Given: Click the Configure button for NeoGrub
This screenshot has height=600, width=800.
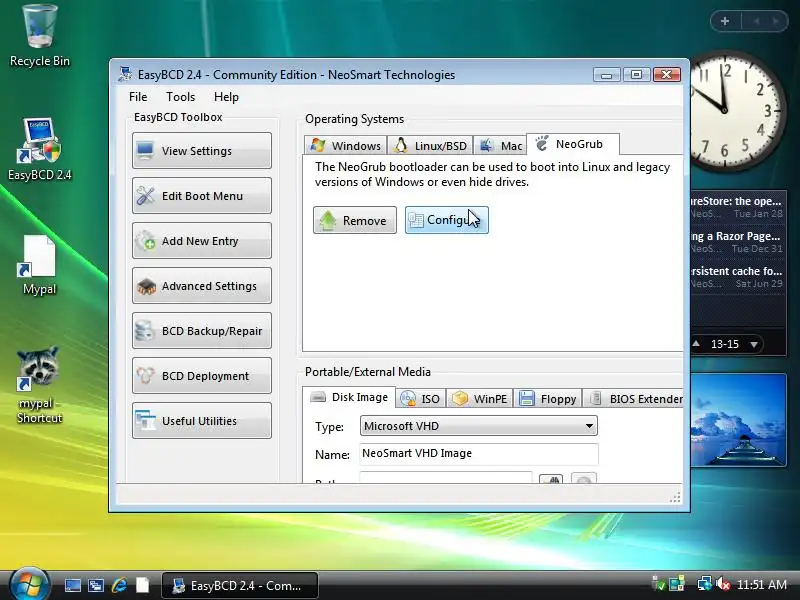Looking at the screenshot, I should (446, 220).
